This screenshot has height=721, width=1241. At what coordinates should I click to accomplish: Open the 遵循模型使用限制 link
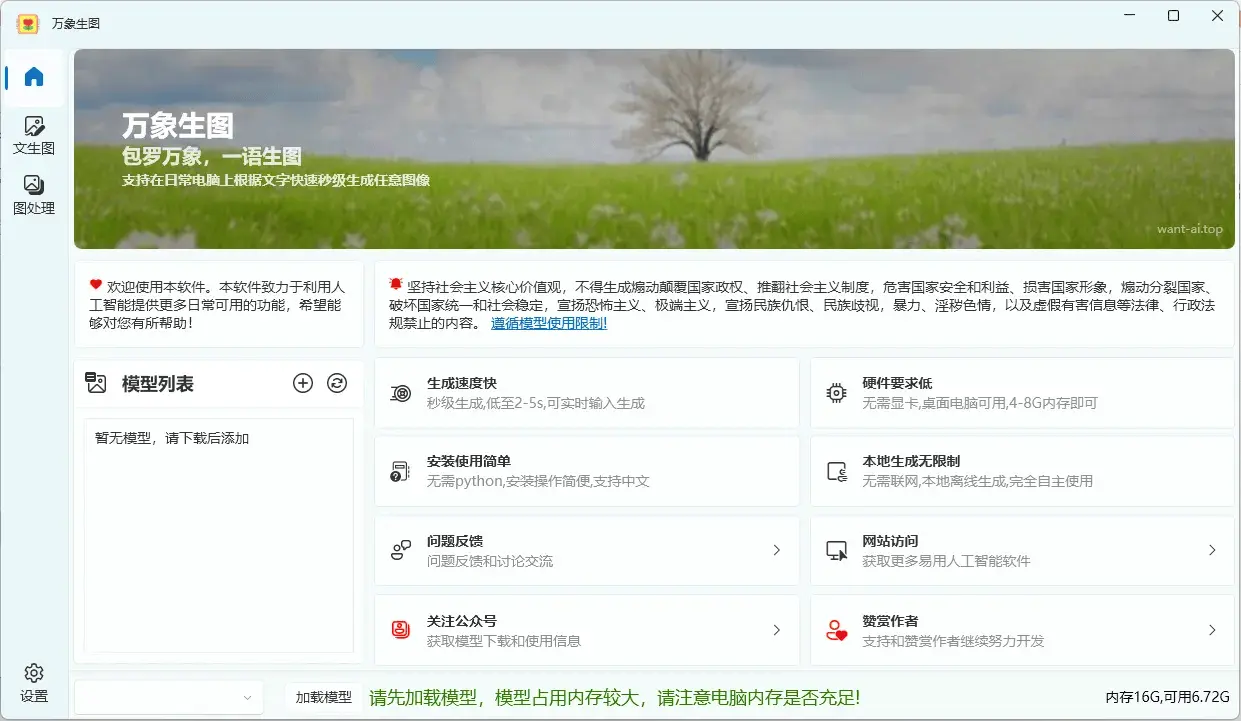point(548,324)
